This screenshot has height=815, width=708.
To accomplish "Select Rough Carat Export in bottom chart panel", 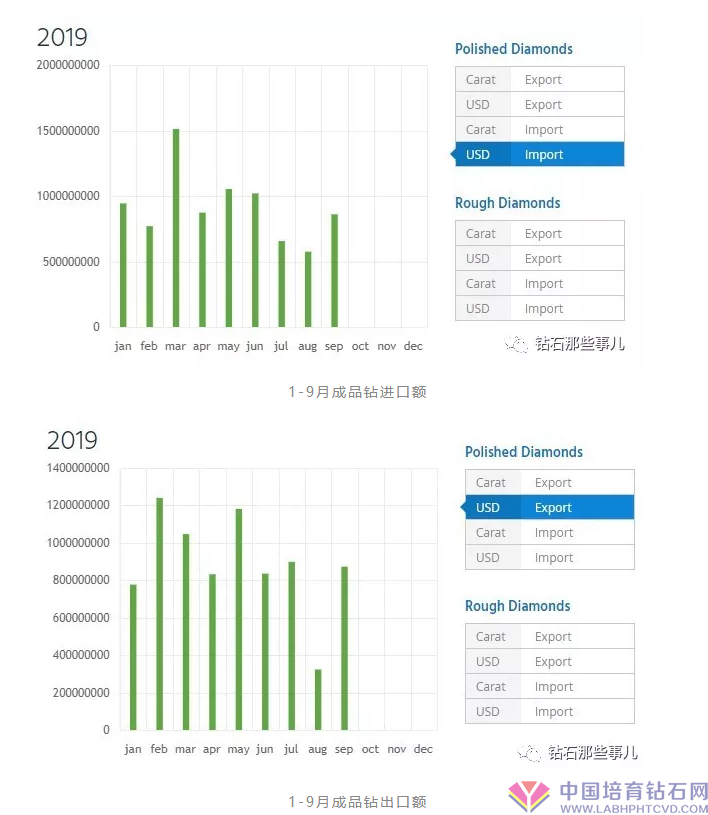I will point(549,636).
